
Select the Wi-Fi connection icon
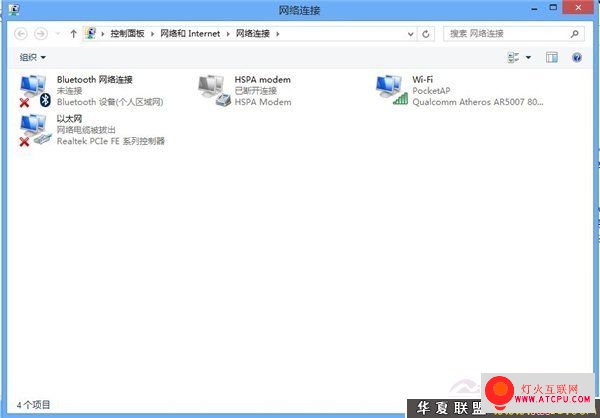(x=392, y=90)
